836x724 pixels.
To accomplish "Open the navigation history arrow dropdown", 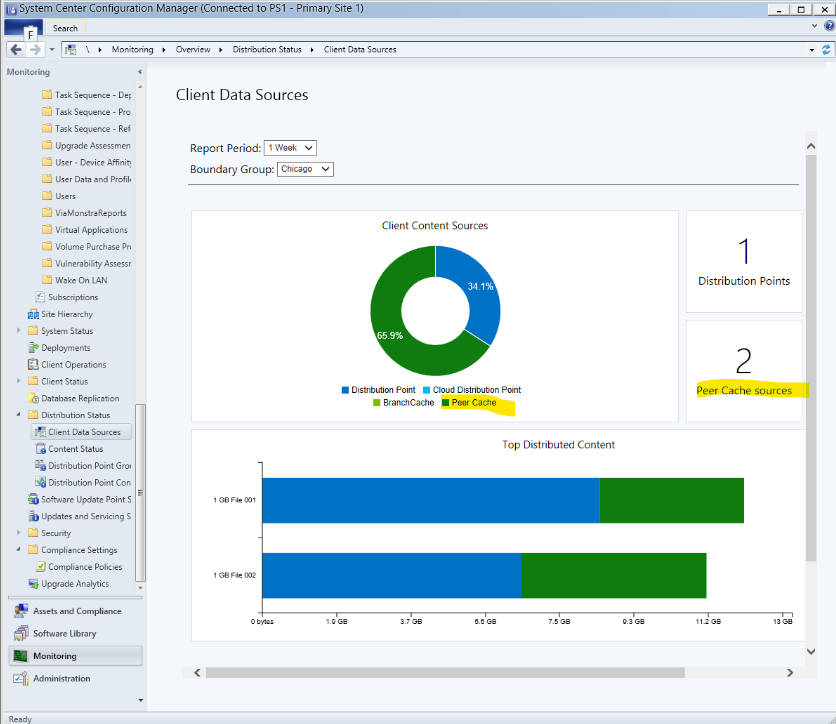I will 52,50.
